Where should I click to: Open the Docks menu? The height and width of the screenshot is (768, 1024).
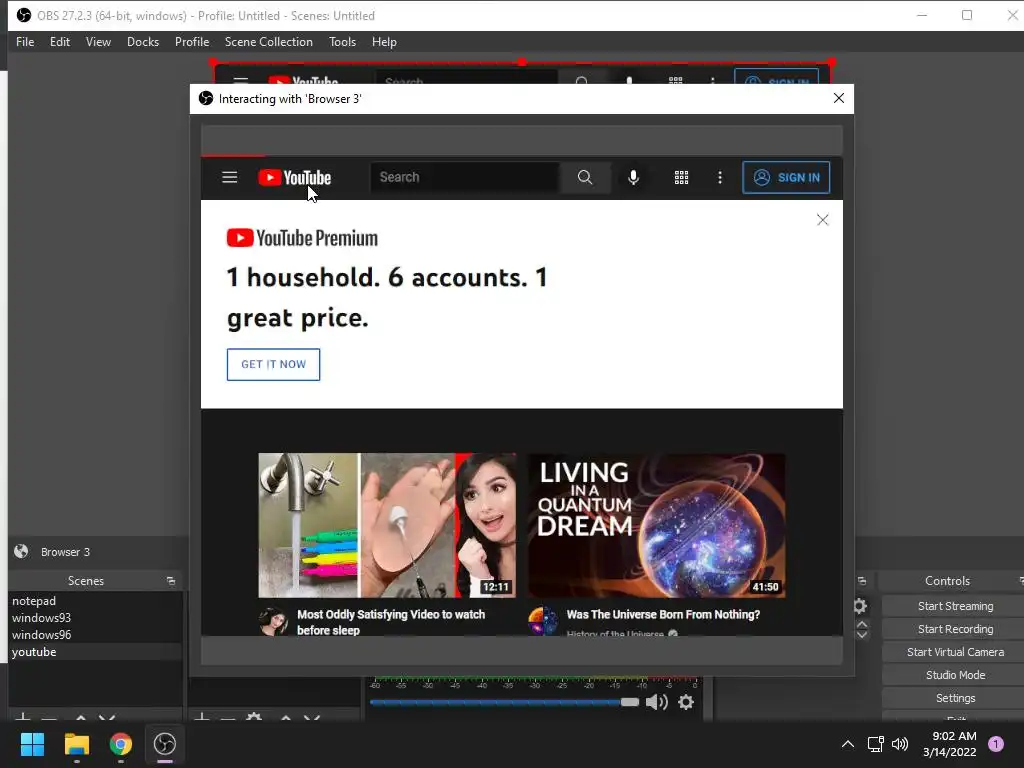(142, 42)
